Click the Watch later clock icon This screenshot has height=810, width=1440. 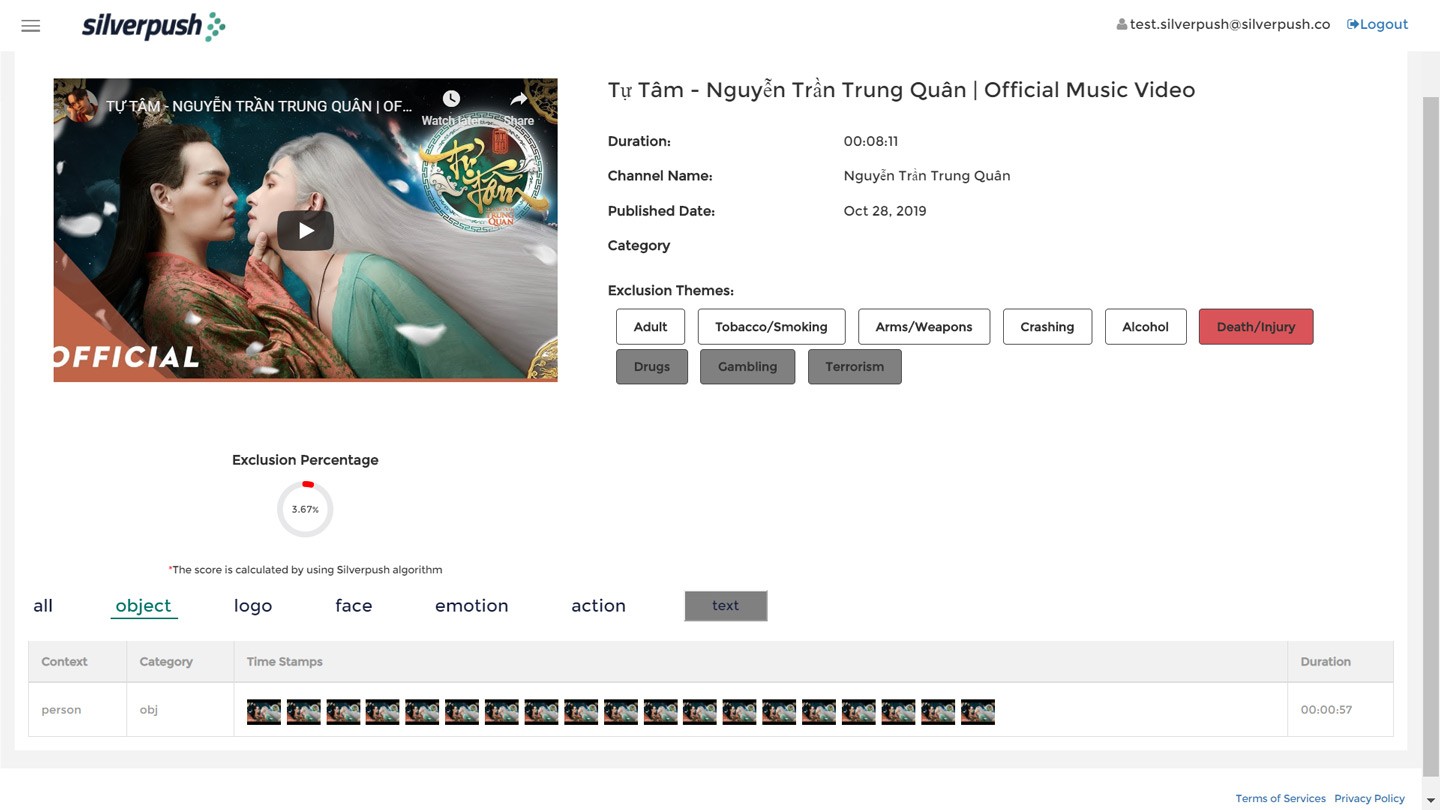pos(451,98)
